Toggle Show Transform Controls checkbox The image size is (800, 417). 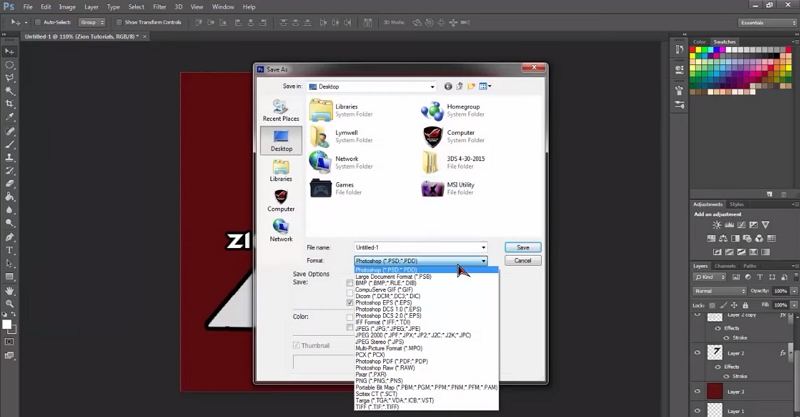119,22
